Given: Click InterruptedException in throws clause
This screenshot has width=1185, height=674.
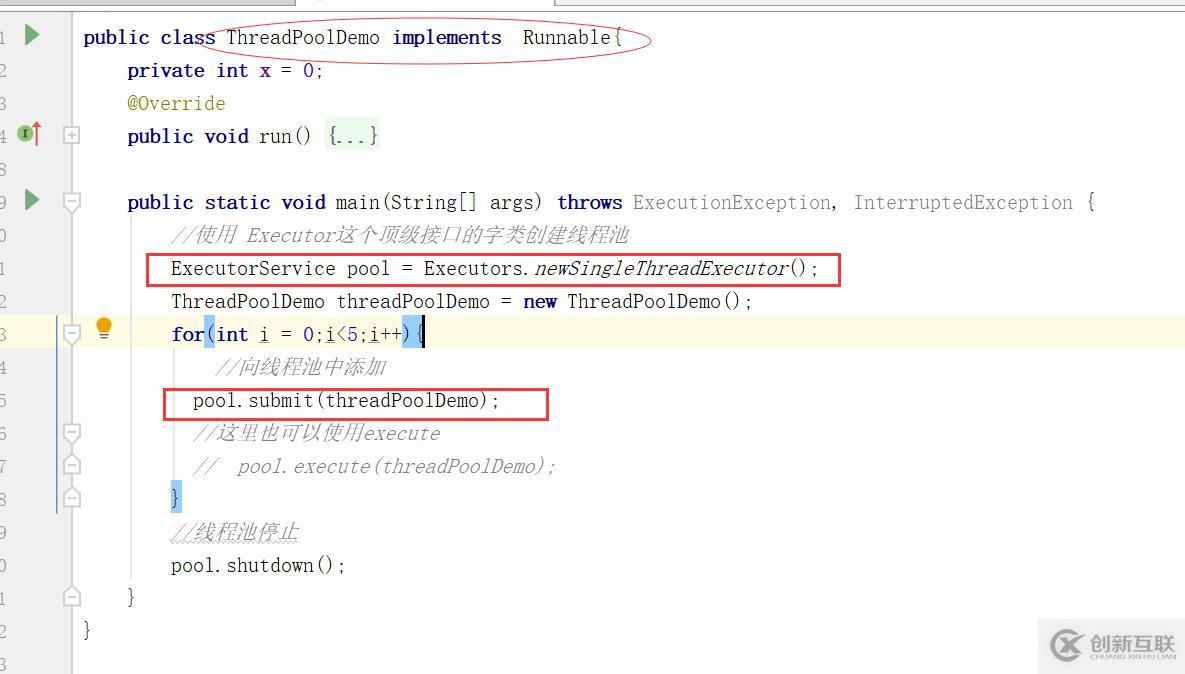Looking at the screenshot, I should (963, 203).
